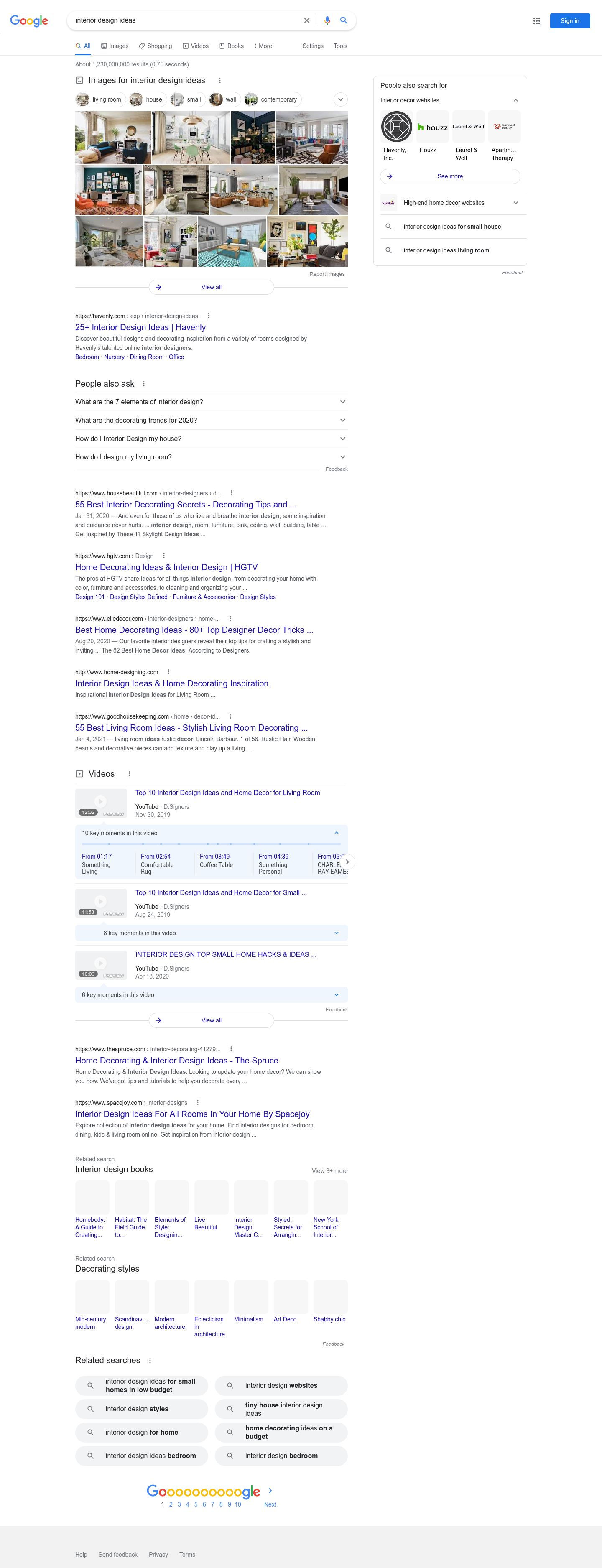Open options menu beside Havenly result URL
Image resolution: width=602 pixels, height=1568 pixels.
click(209, 316)
